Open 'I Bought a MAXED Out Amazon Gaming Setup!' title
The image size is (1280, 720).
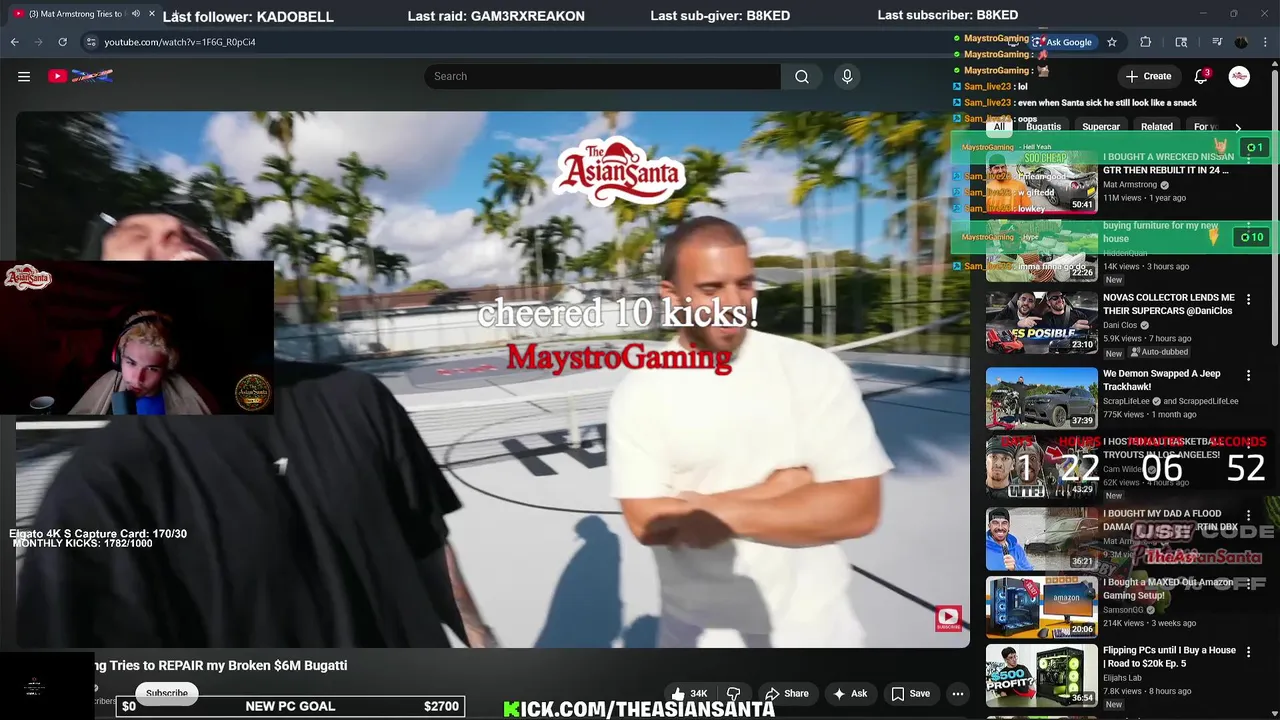(x=1168, y=589)
